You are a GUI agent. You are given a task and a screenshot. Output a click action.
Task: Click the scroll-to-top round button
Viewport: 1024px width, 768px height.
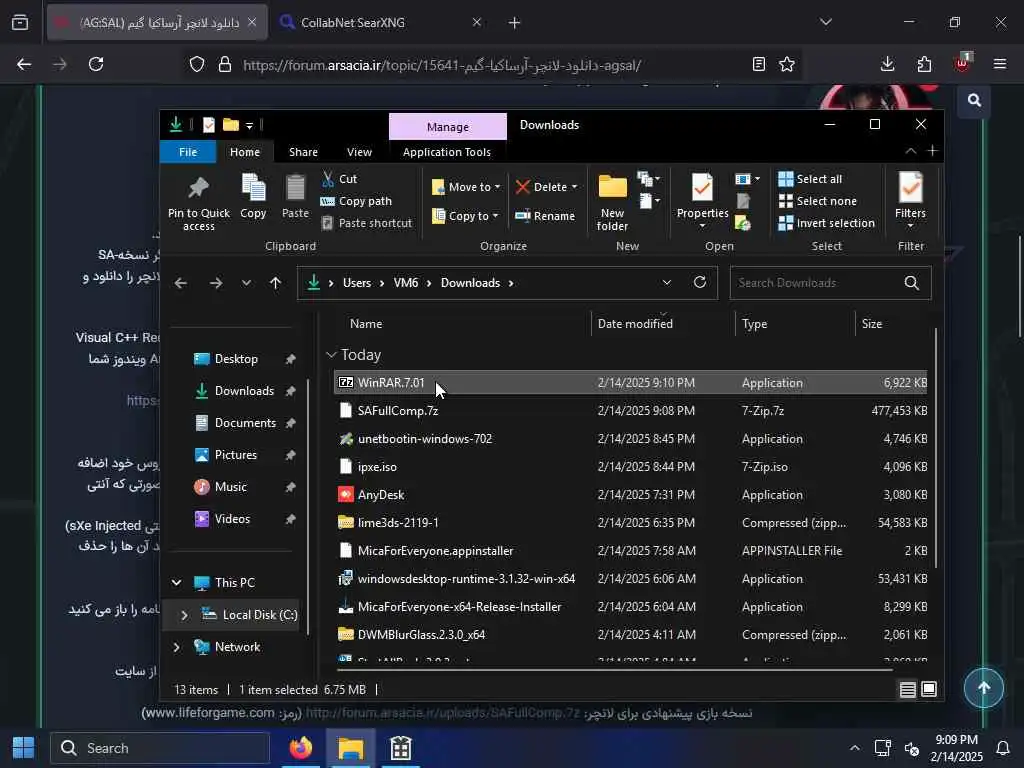coord(984,688)
